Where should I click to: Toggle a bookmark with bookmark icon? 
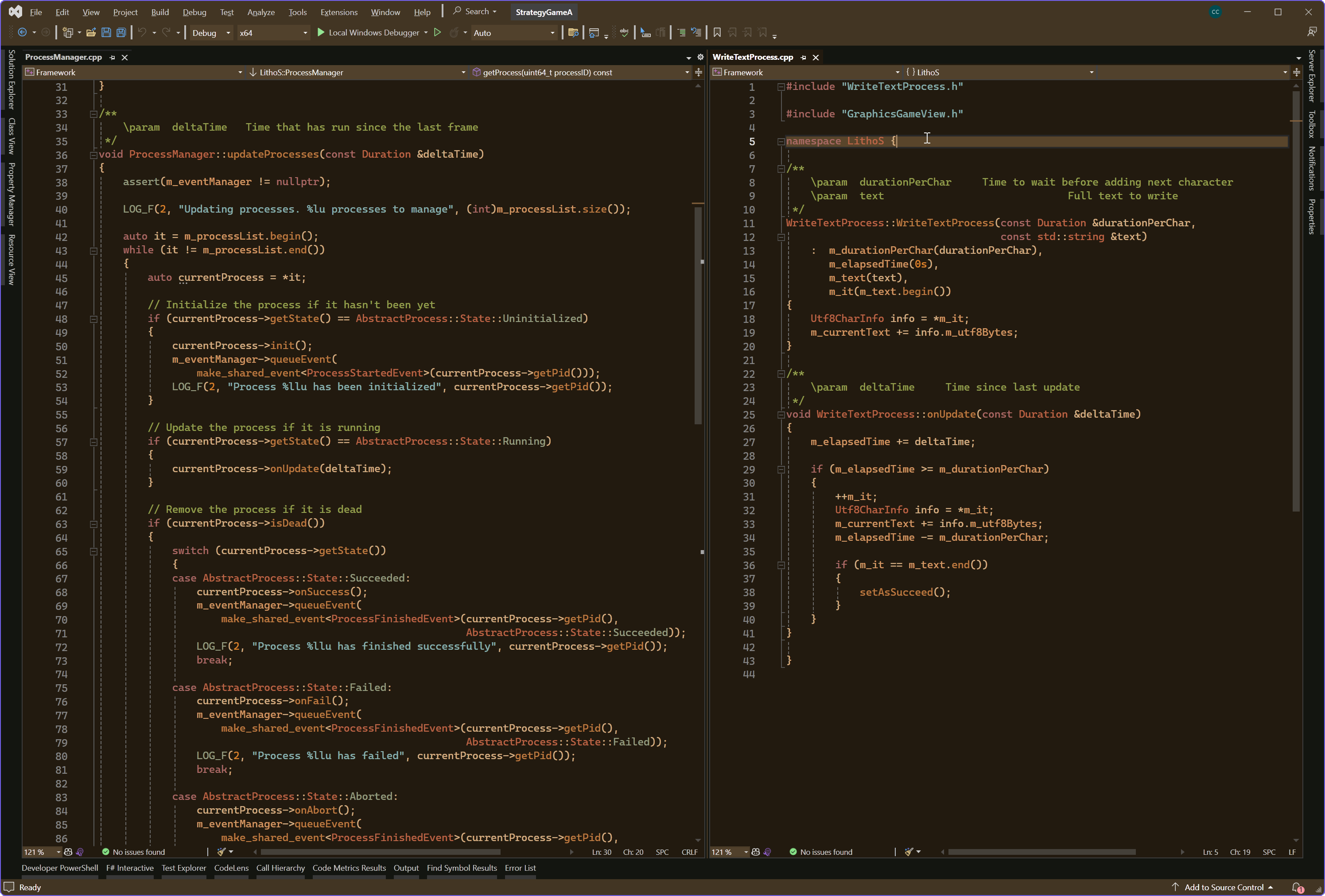pos(717,32)
